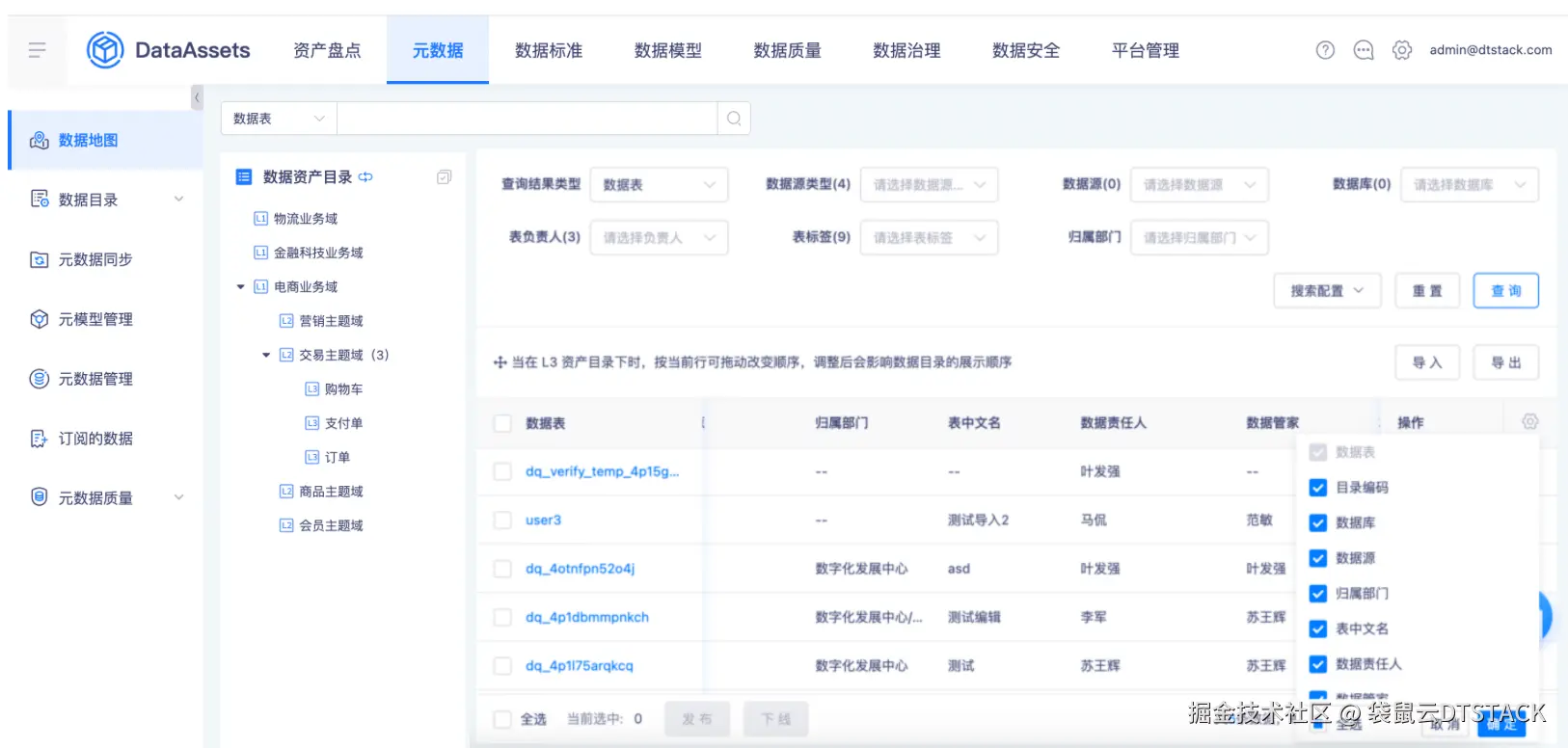Open the 归属部门 filter dropdown
The image size is (1568, 748).
(x=1199, y=237)
